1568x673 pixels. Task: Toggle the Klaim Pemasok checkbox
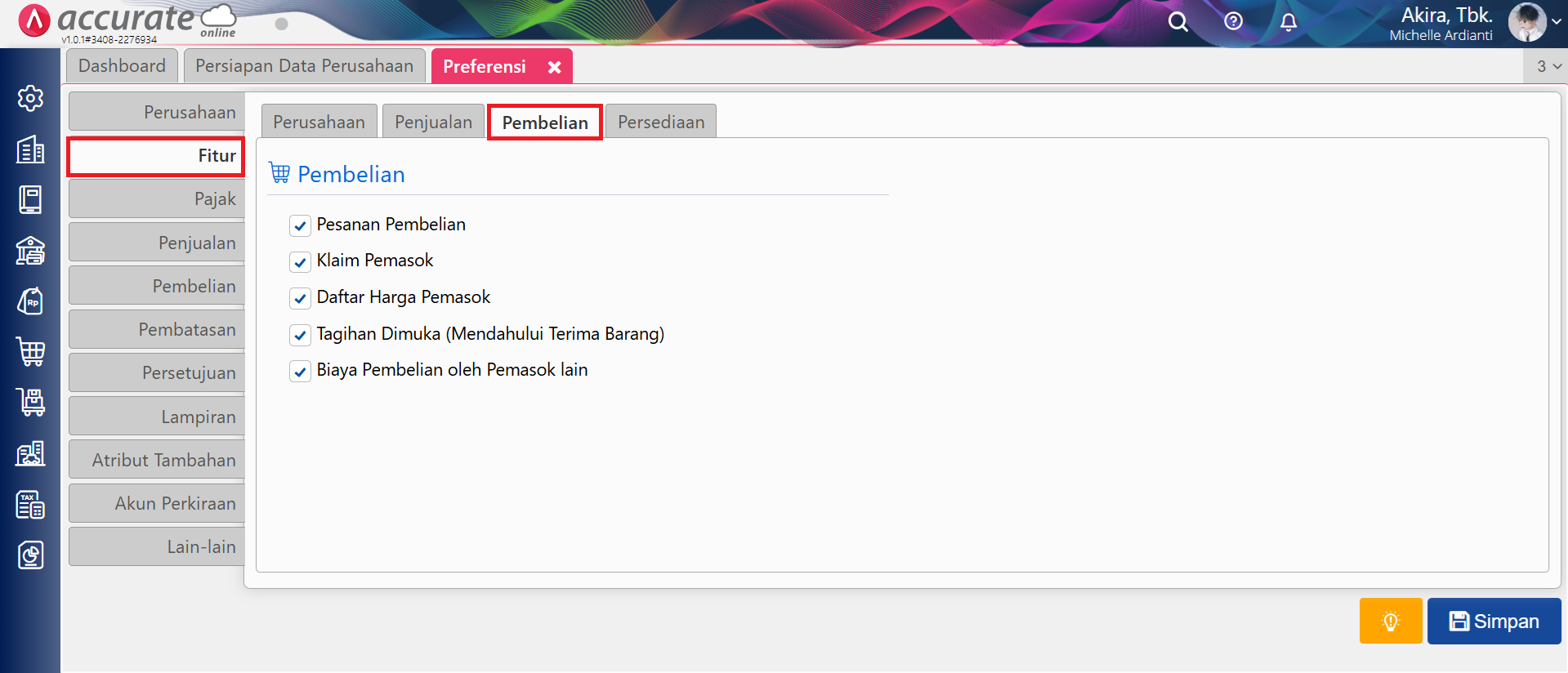[x=300, y=261]
